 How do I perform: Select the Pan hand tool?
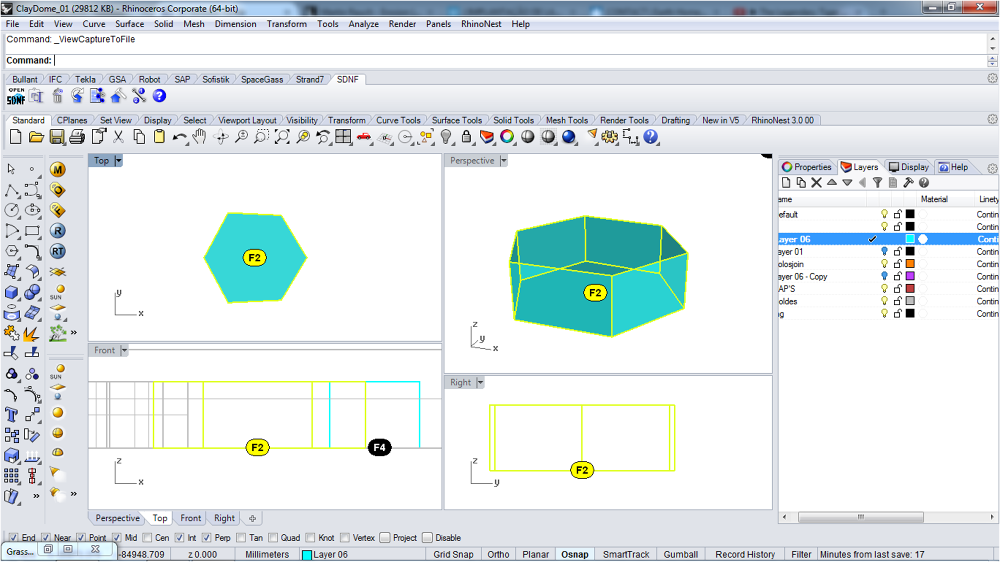pos(200,137)
